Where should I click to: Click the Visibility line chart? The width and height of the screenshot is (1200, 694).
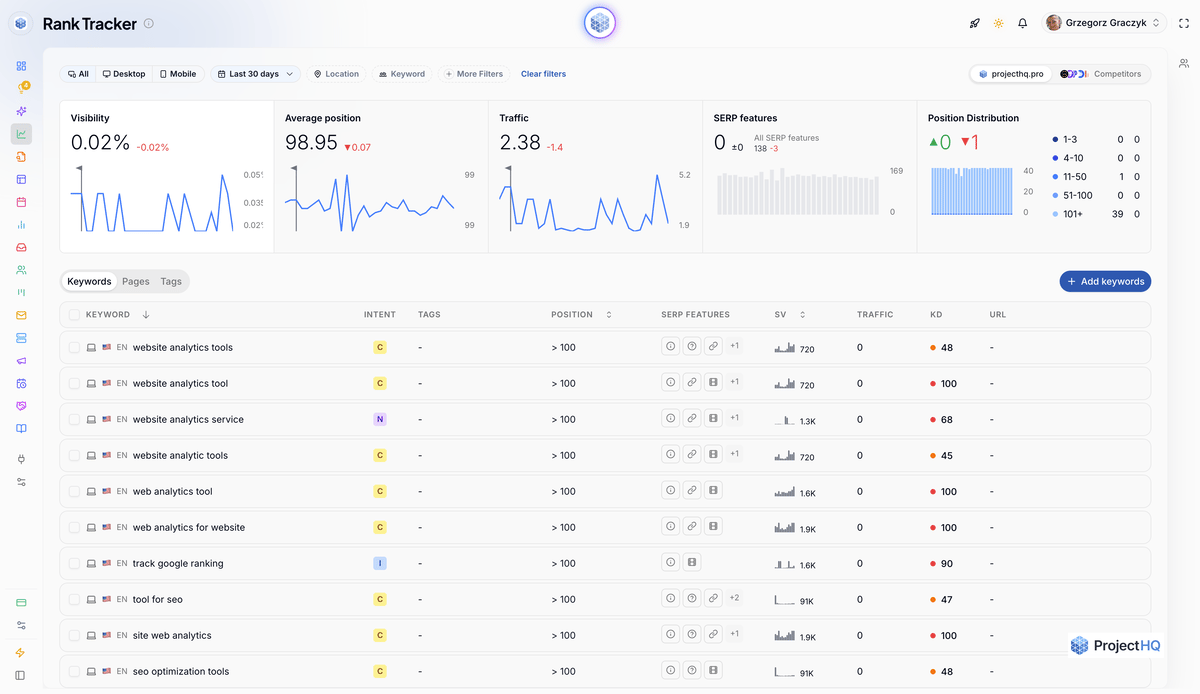(152, 200)
